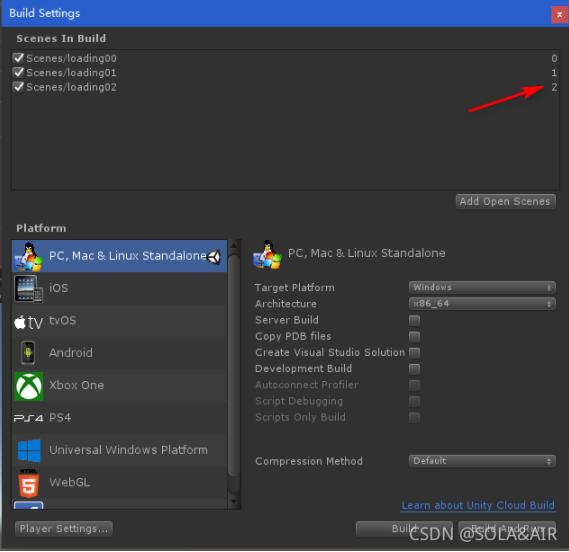The image size is (569, 552).
Task: Click the platform list vertical scrollbar
Action: pyautogui.click(x=234, y=374)
